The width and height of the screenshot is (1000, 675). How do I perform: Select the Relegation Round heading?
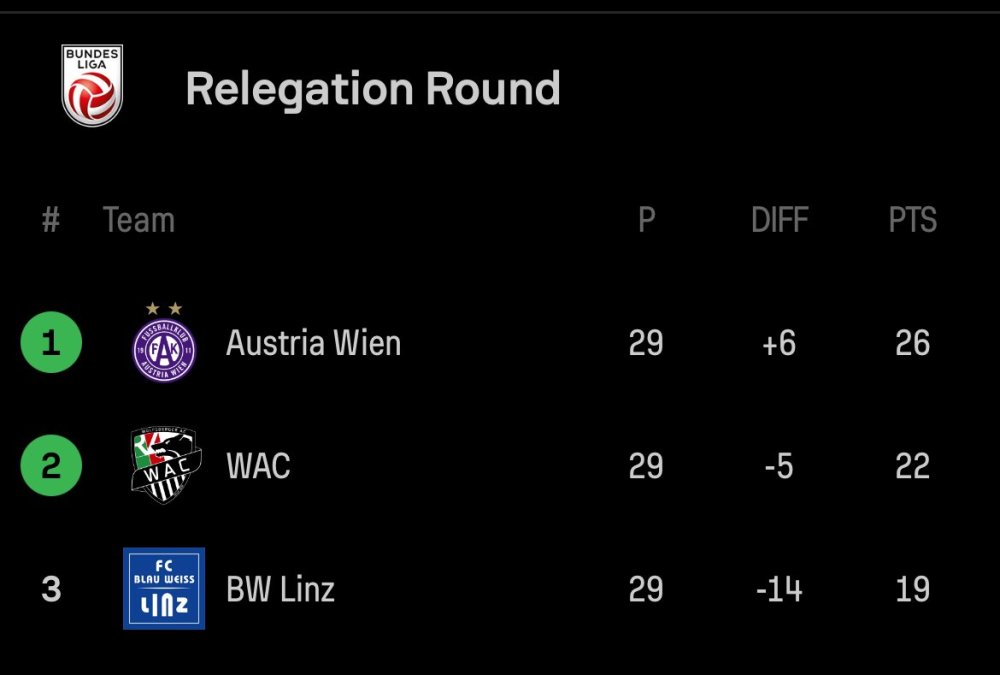tap(372, 89)
